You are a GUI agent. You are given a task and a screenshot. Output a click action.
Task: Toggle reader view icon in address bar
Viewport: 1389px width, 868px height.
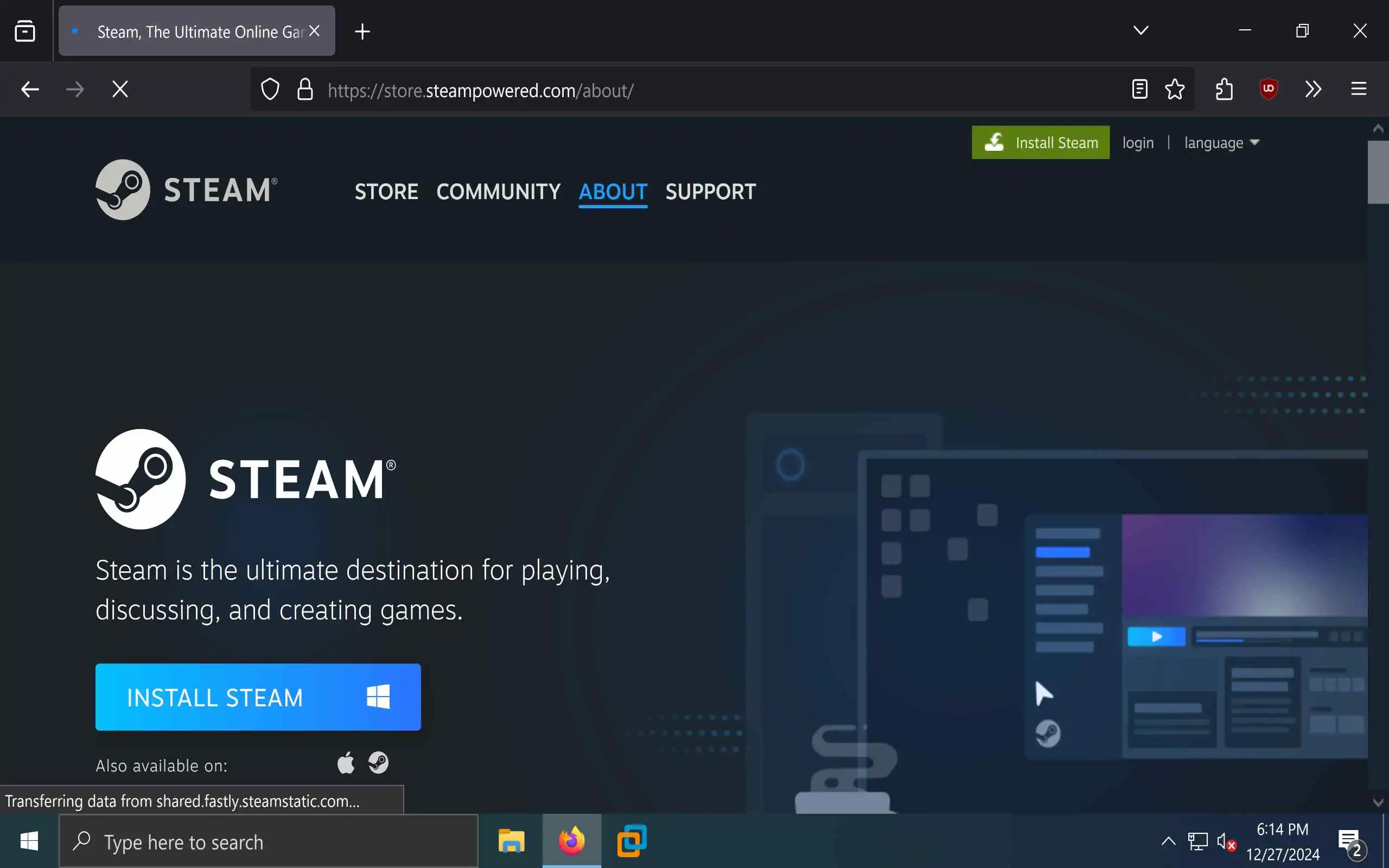pos(1139,89)
